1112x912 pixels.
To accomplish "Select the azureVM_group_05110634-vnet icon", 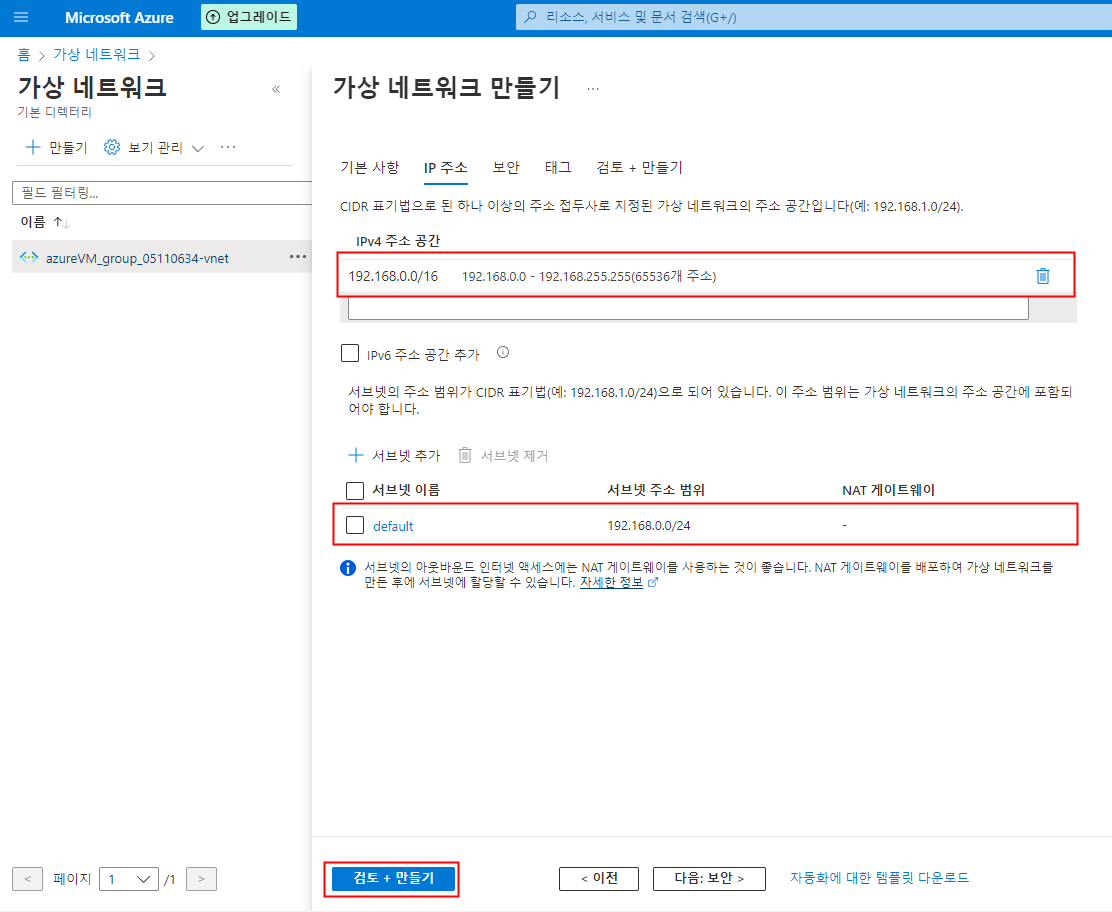I will point(29,257).
